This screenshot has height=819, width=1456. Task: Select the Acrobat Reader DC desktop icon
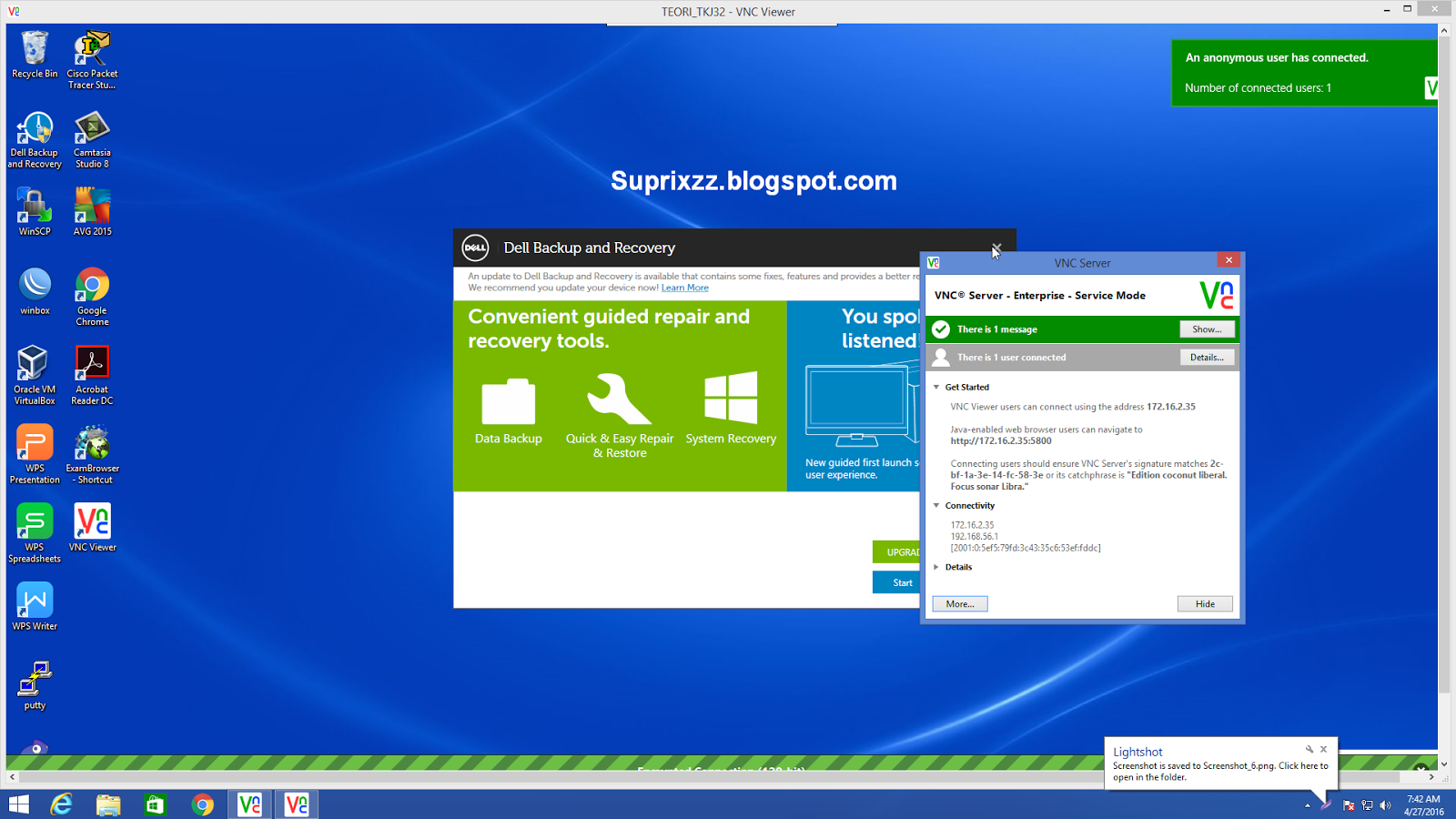coord(92,375)
